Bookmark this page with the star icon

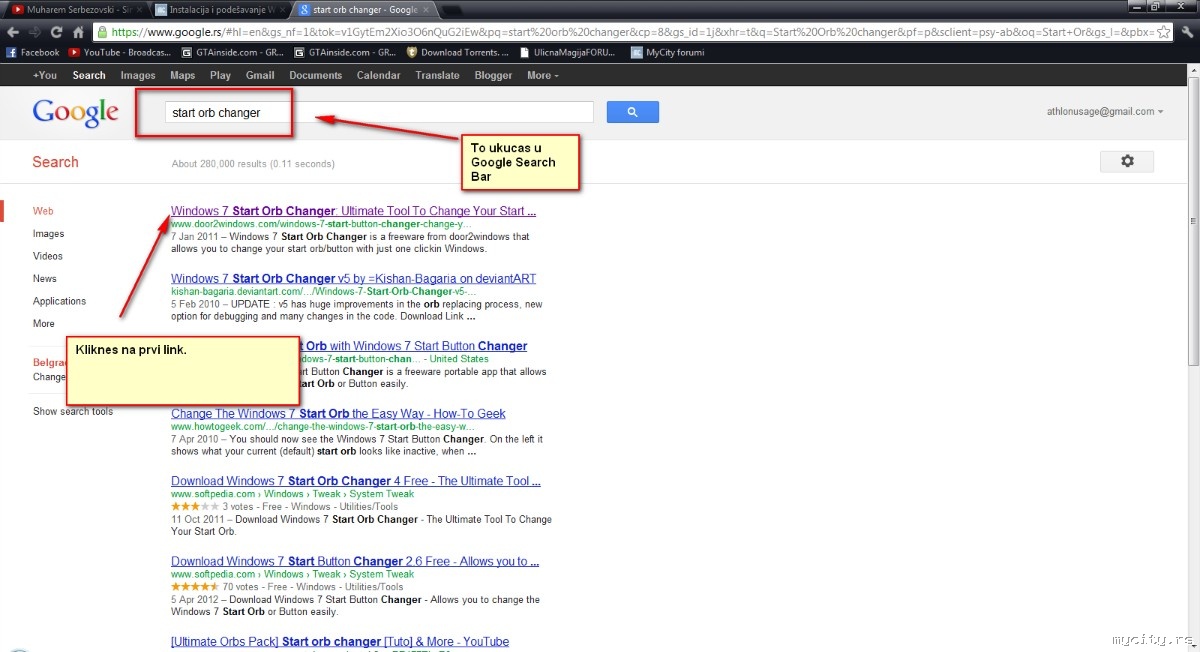(1163, 32)
